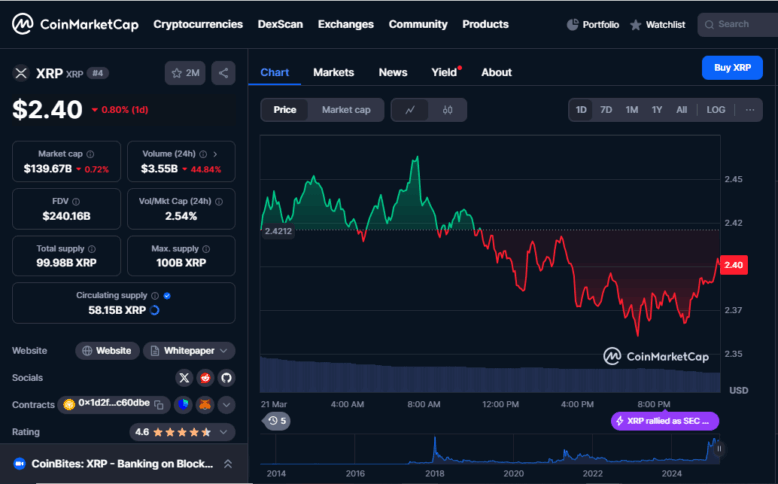This screenshot has height=484, width=778.
Task: Open the Exchanges menu
Action: 346,24
